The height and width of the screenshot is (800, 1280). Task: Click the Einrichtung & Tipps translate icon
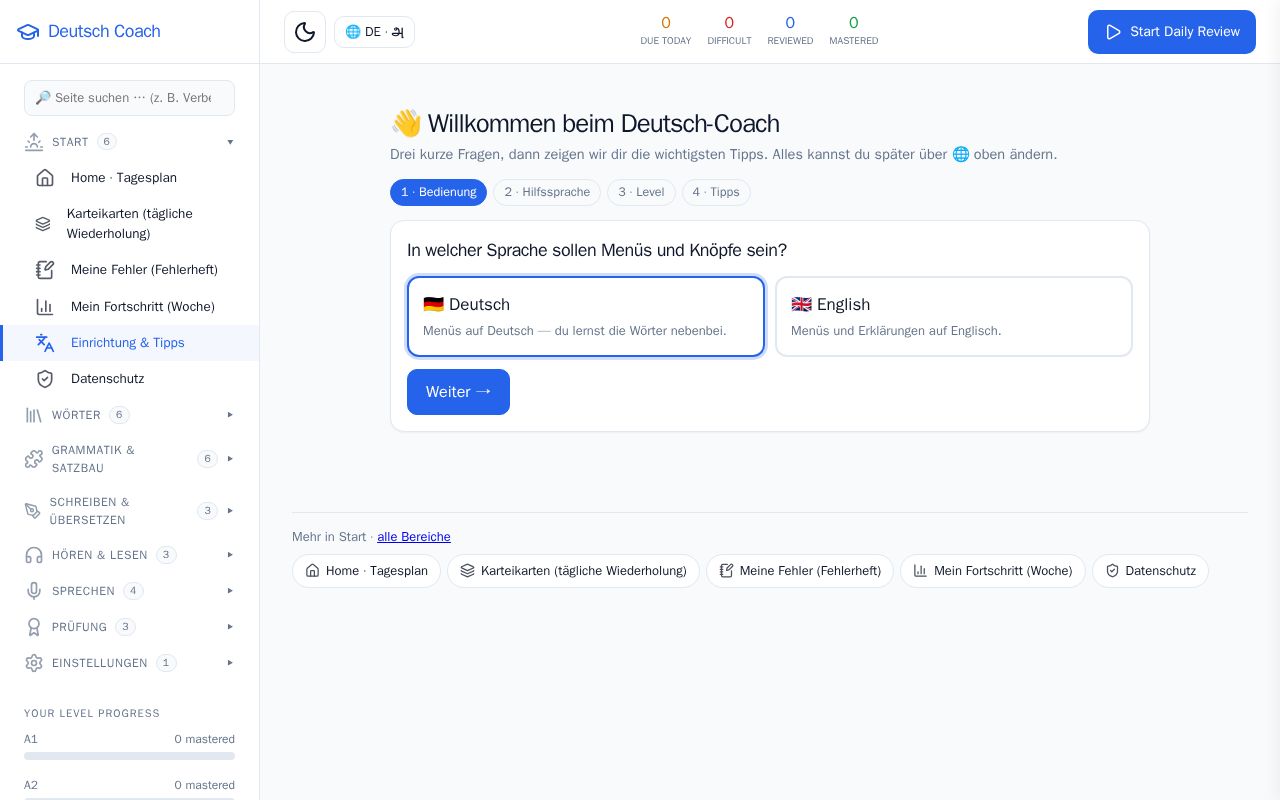point(45,343)
